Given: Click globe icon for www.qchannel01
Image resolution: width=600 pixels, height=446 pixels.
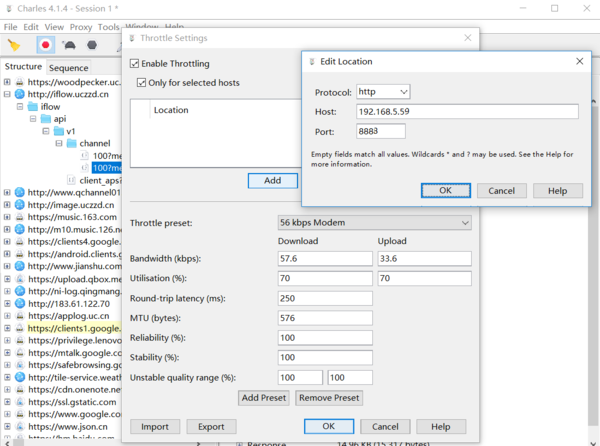Looking at the screenshot, I should [x=20, y=192].
